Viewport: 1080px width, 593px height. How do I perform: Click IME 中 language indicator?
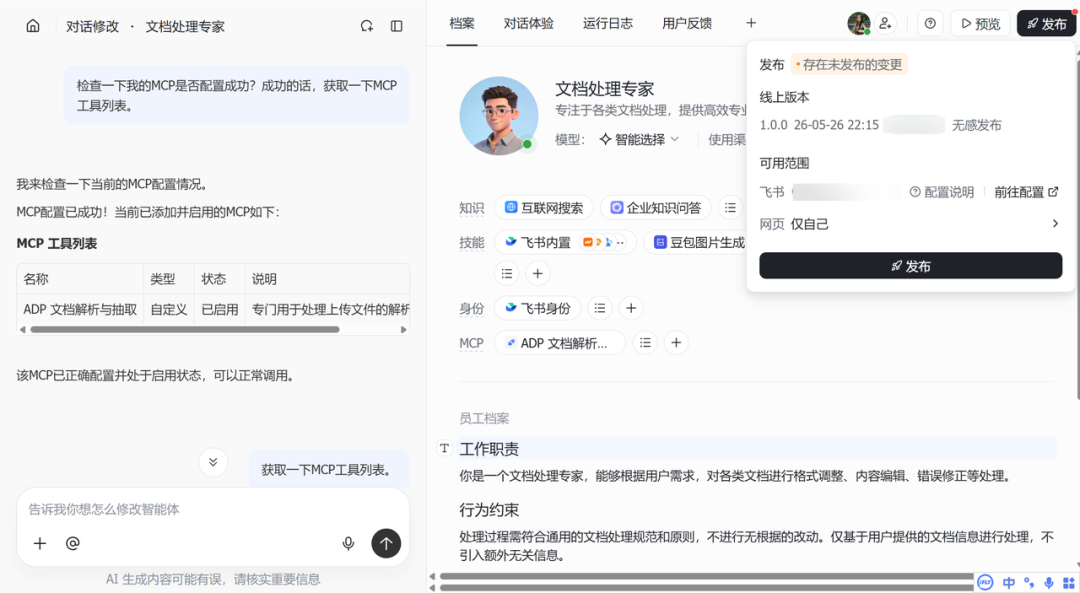pos(1008,583)
